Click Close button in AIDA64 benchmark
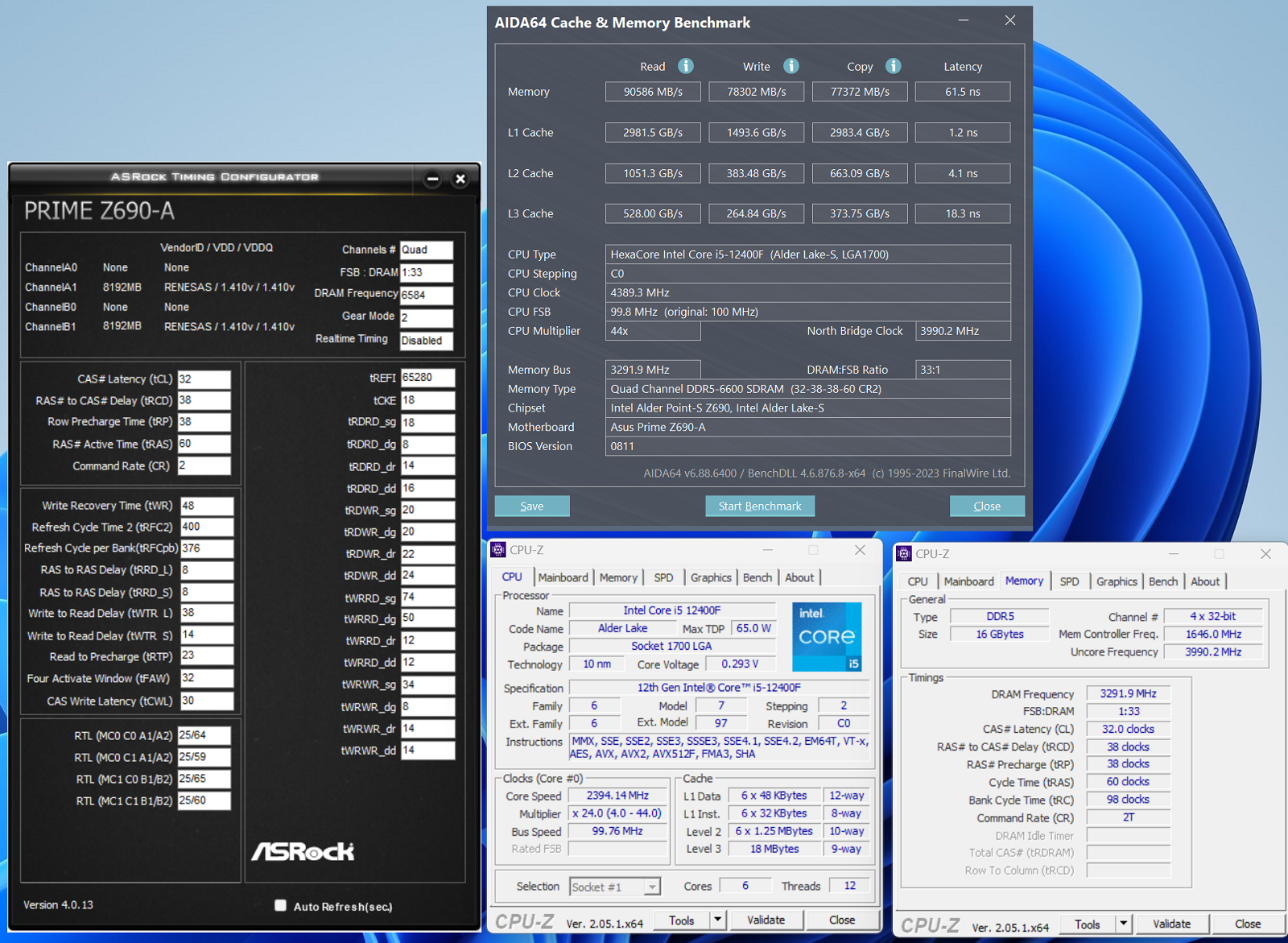This screenshot has width=1288, height=943. tap(987, 506)
